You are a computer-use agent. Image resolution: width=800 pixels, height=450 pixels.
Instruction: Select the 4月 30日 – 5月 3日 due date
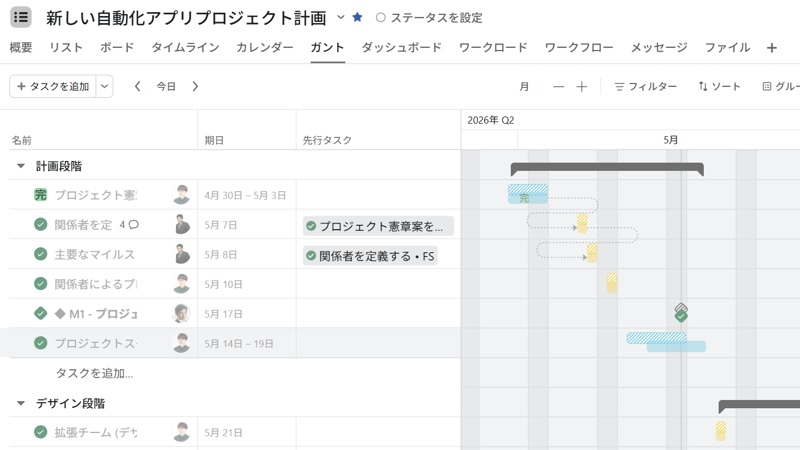[x=245, y=195]
